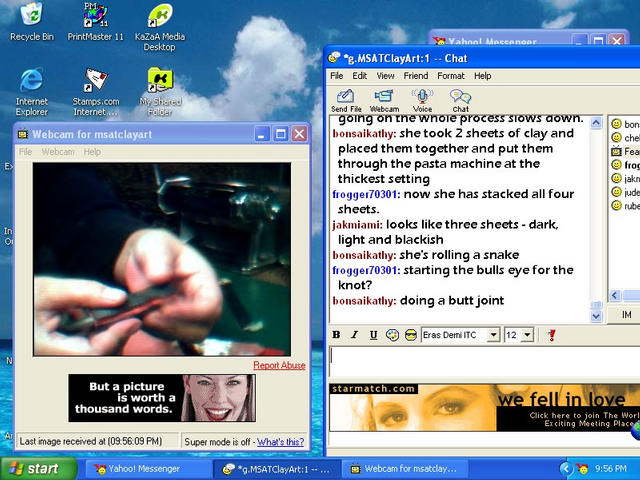Open File menu in Chat window
This screenshot has width=640, height=480.
click(336, 76)
